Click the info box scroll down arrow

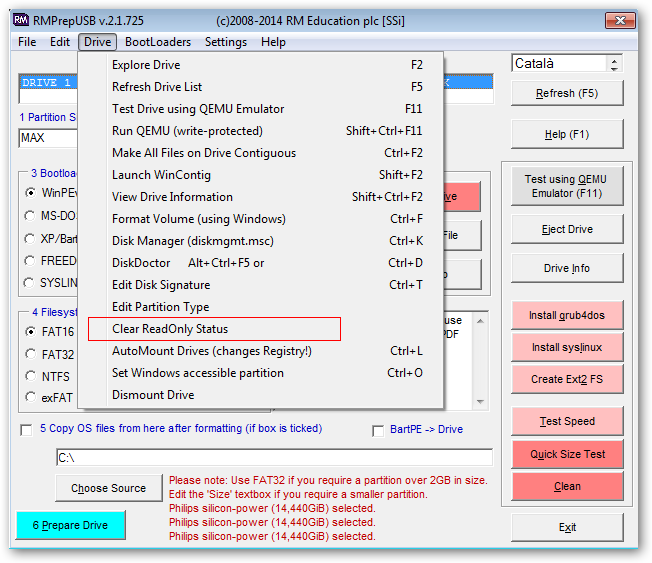480,402
